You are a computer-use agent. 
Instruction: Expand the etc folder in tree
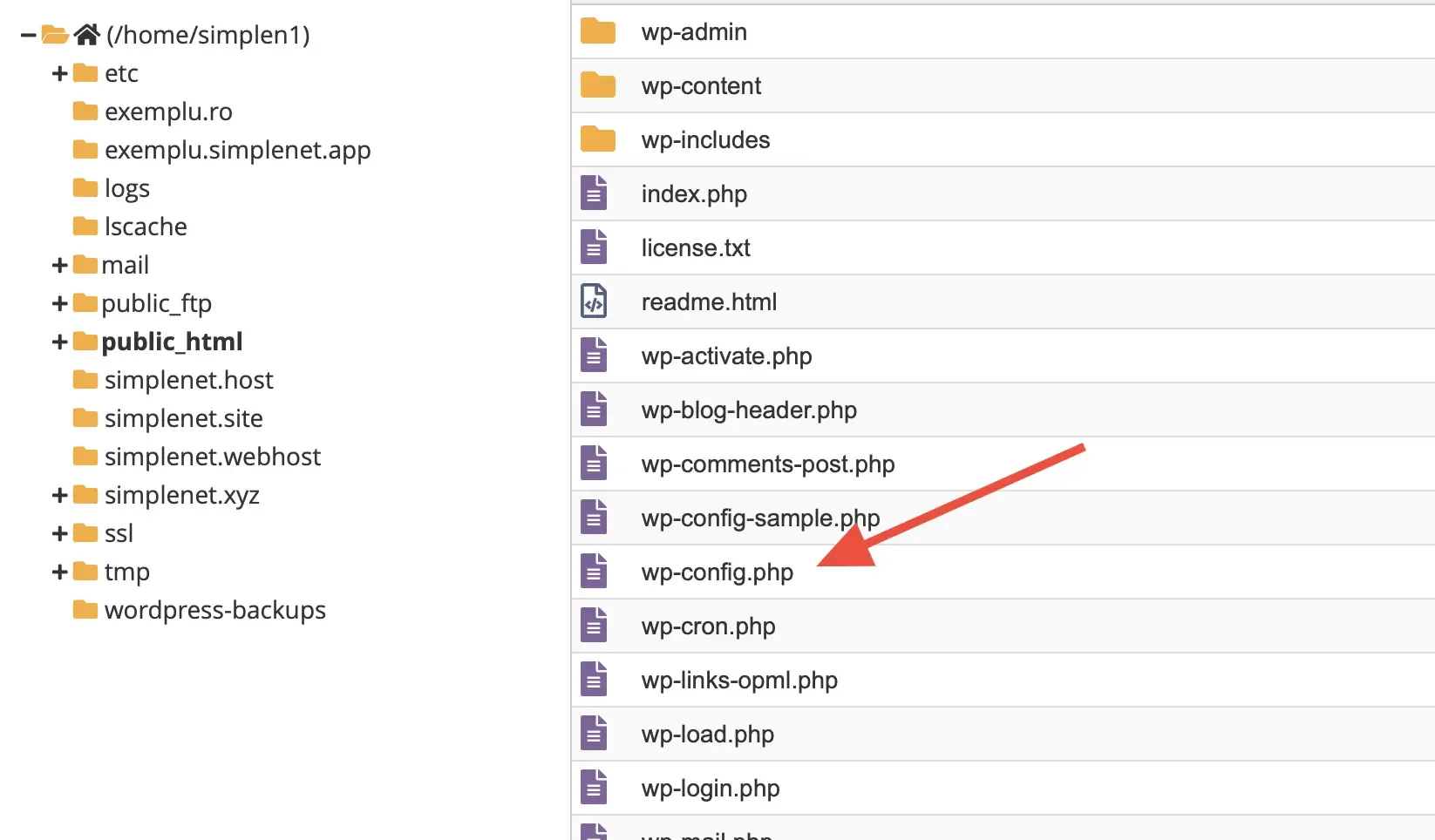(59, 73)
